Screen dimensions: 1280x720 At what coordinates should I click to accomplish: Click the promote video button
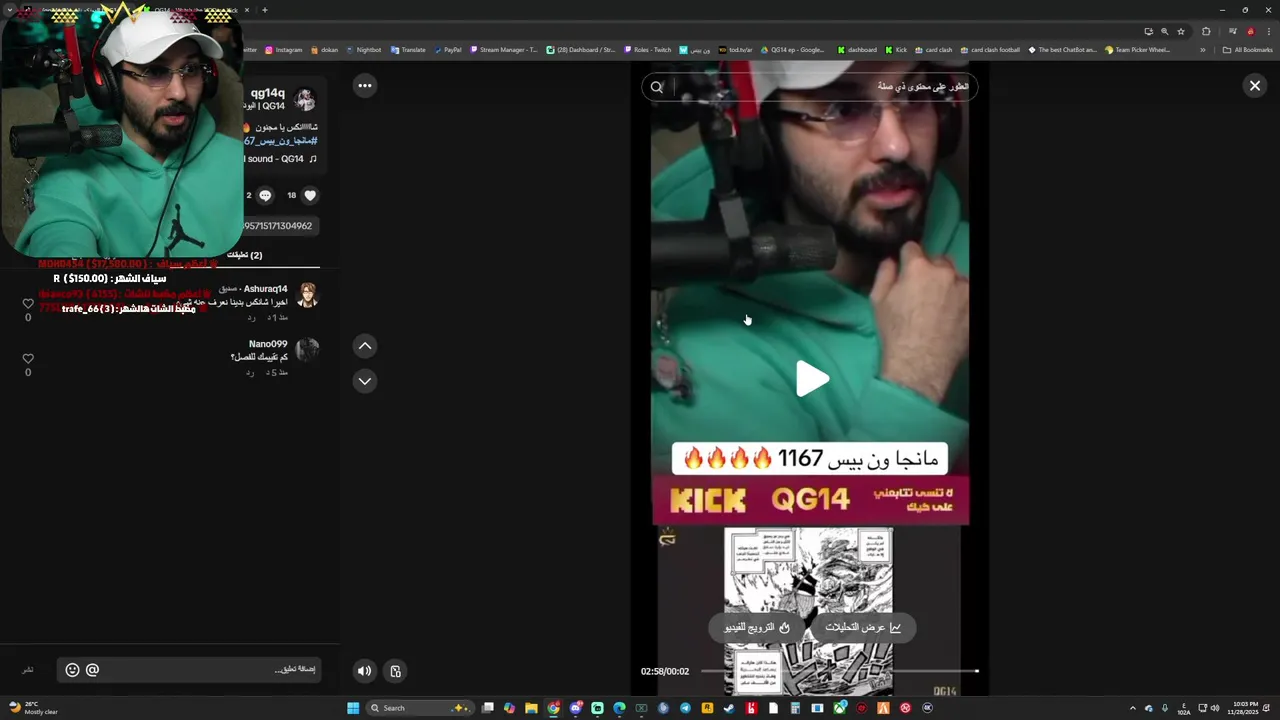[x=757, y=627]
